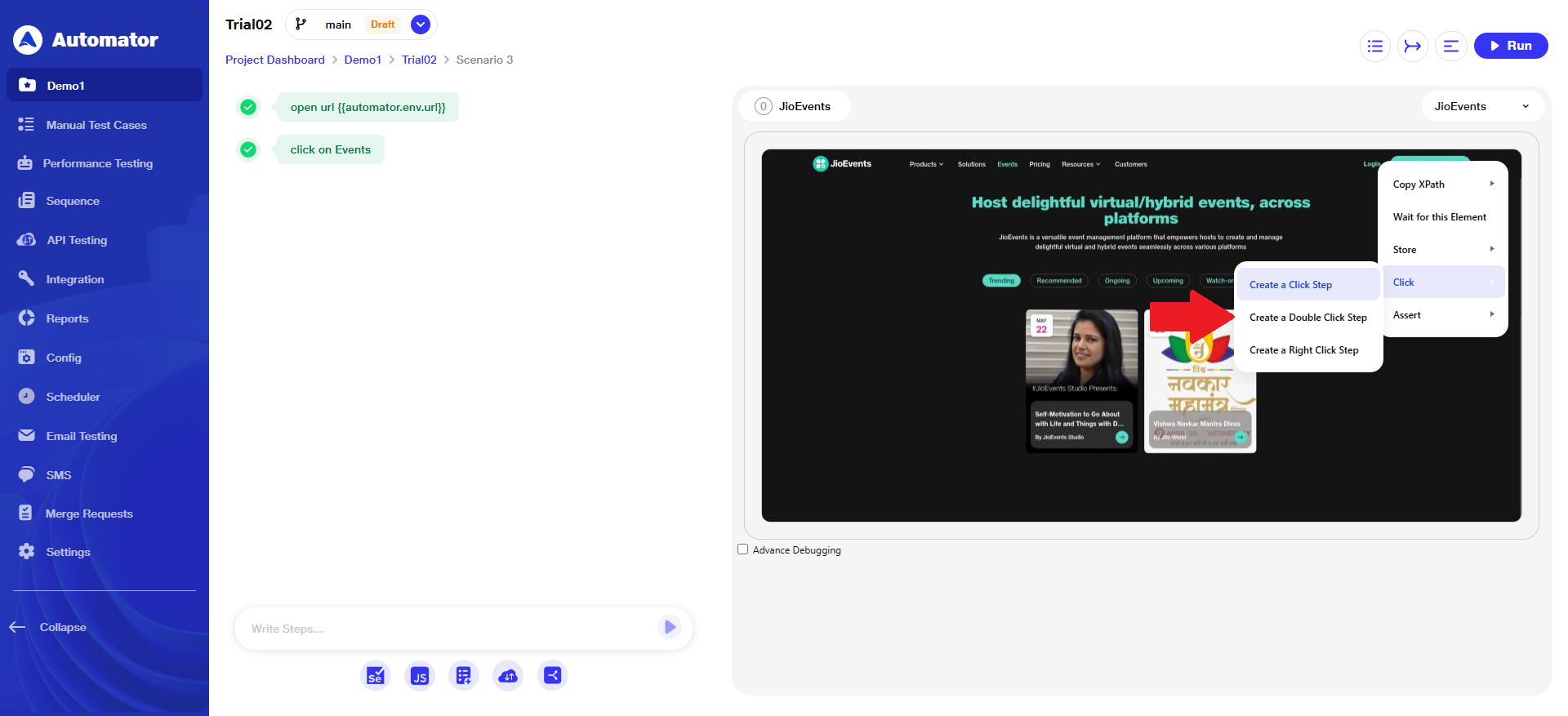Click the left-aligned lines icon beside Run
Image resolution: width=1568 pixels, height=716 pixels.
click(x=1450, y=46)
